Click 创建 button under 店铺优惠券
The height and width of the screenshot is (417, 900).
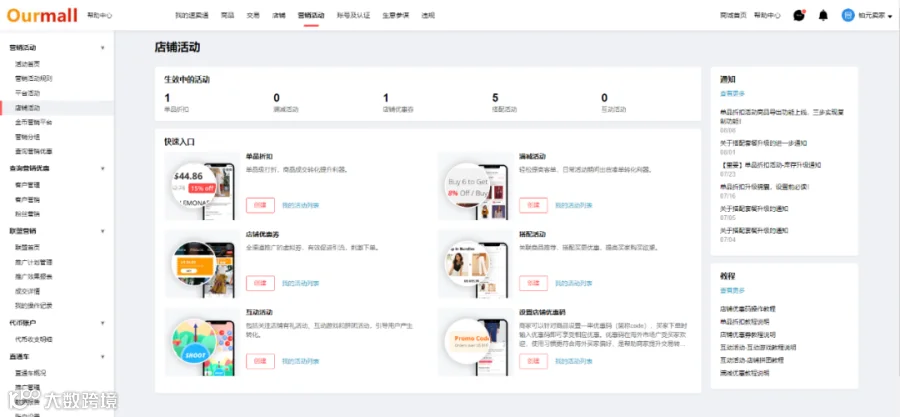[260, 283]
